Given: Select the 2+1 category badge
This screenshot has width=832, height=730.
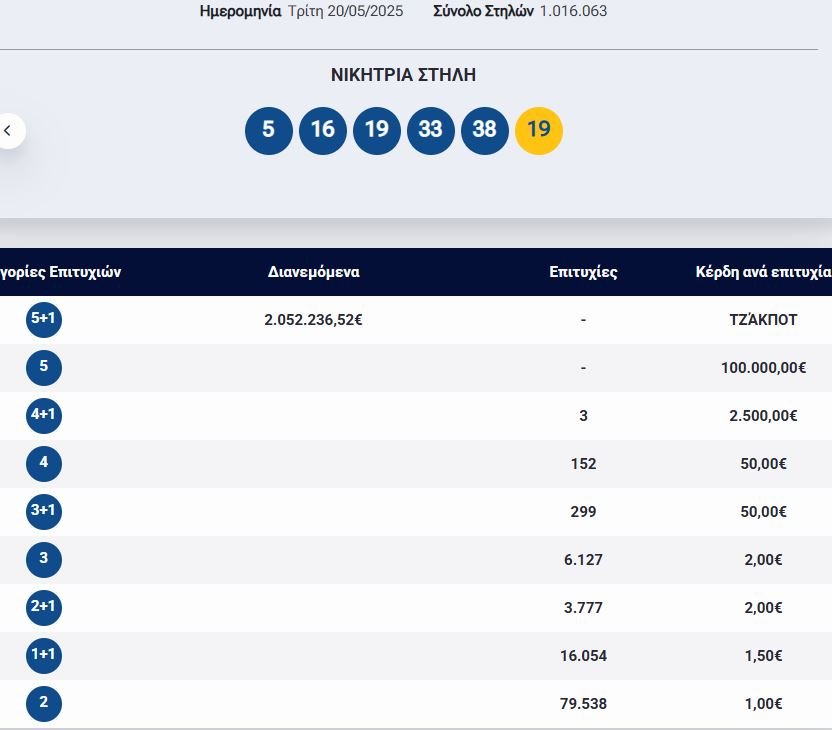Looking at the screenshot, I should (x=43, y=608).
